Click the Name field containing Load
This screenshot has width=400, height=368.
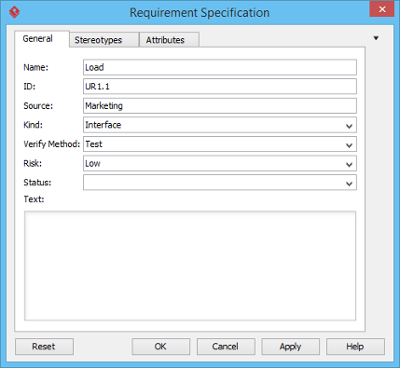coord(220,67)
